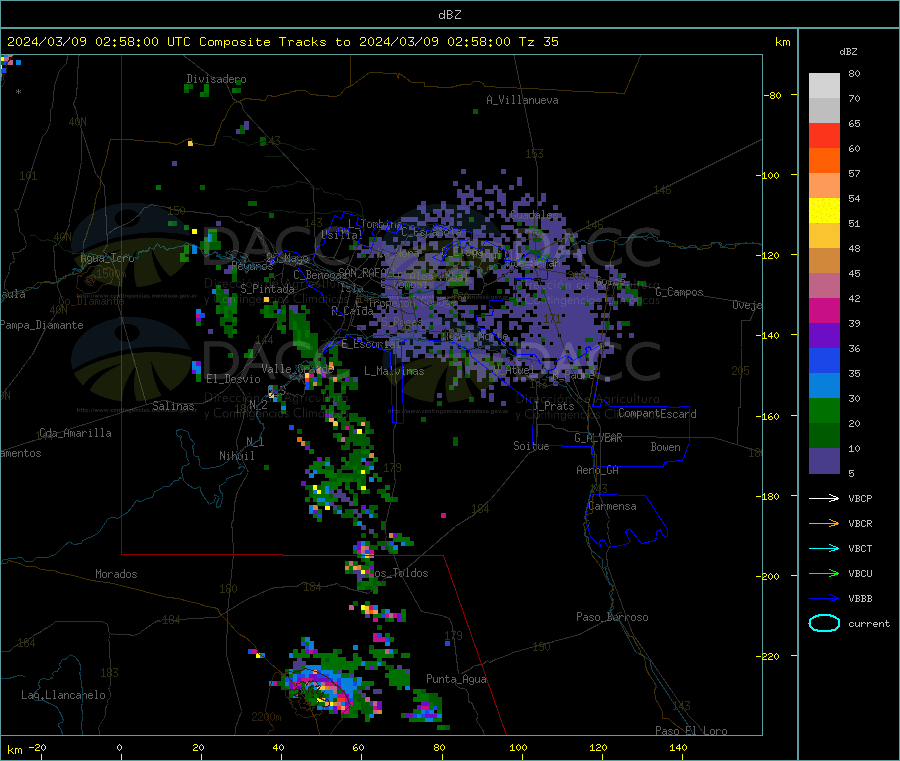The width and height of the screenshot is (900, 761).
Task: Click the blue VBBB arrow legend icon
Action: [x=824, y=598]
